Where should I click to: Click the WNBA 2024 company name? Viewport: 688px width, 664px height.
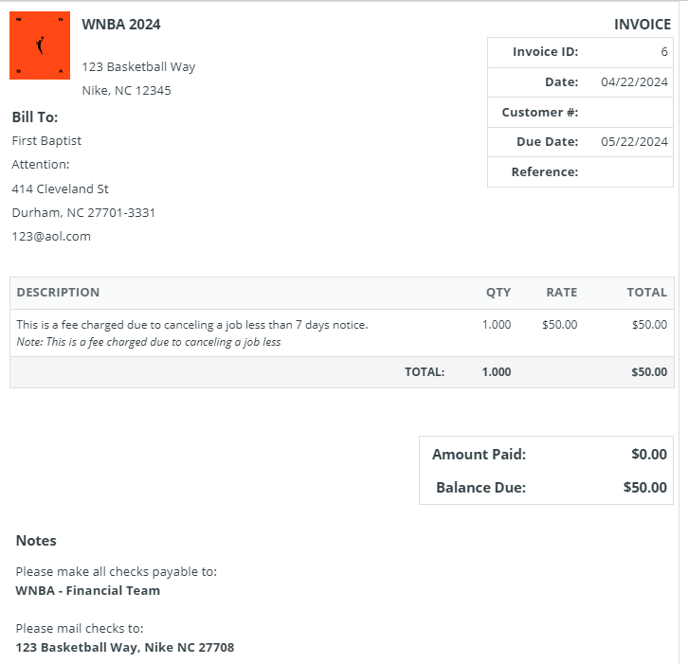(121, 24)
